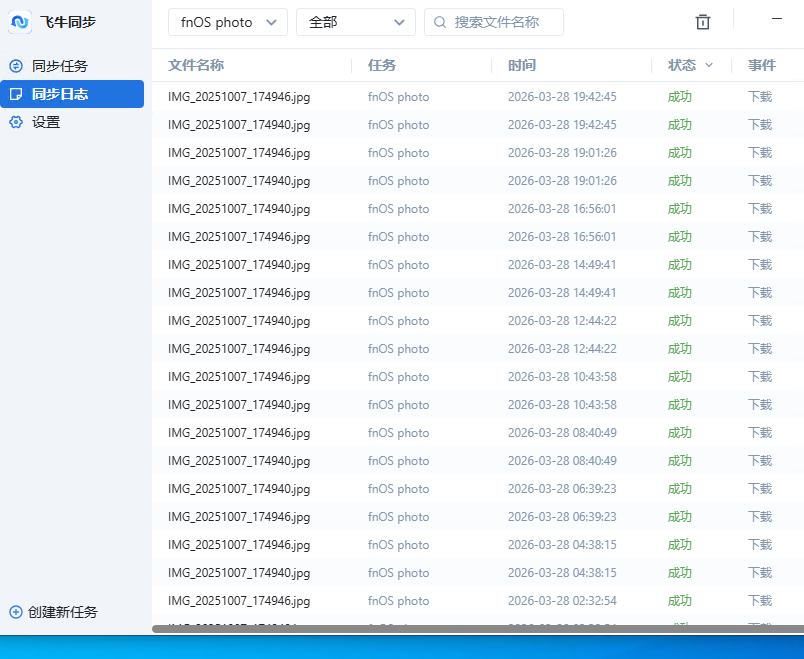Click IMG_20251007_174940.jpg at 19:42:45
Image resolution: width=804 pixels, height=659 pixels.
coord(239,125)
